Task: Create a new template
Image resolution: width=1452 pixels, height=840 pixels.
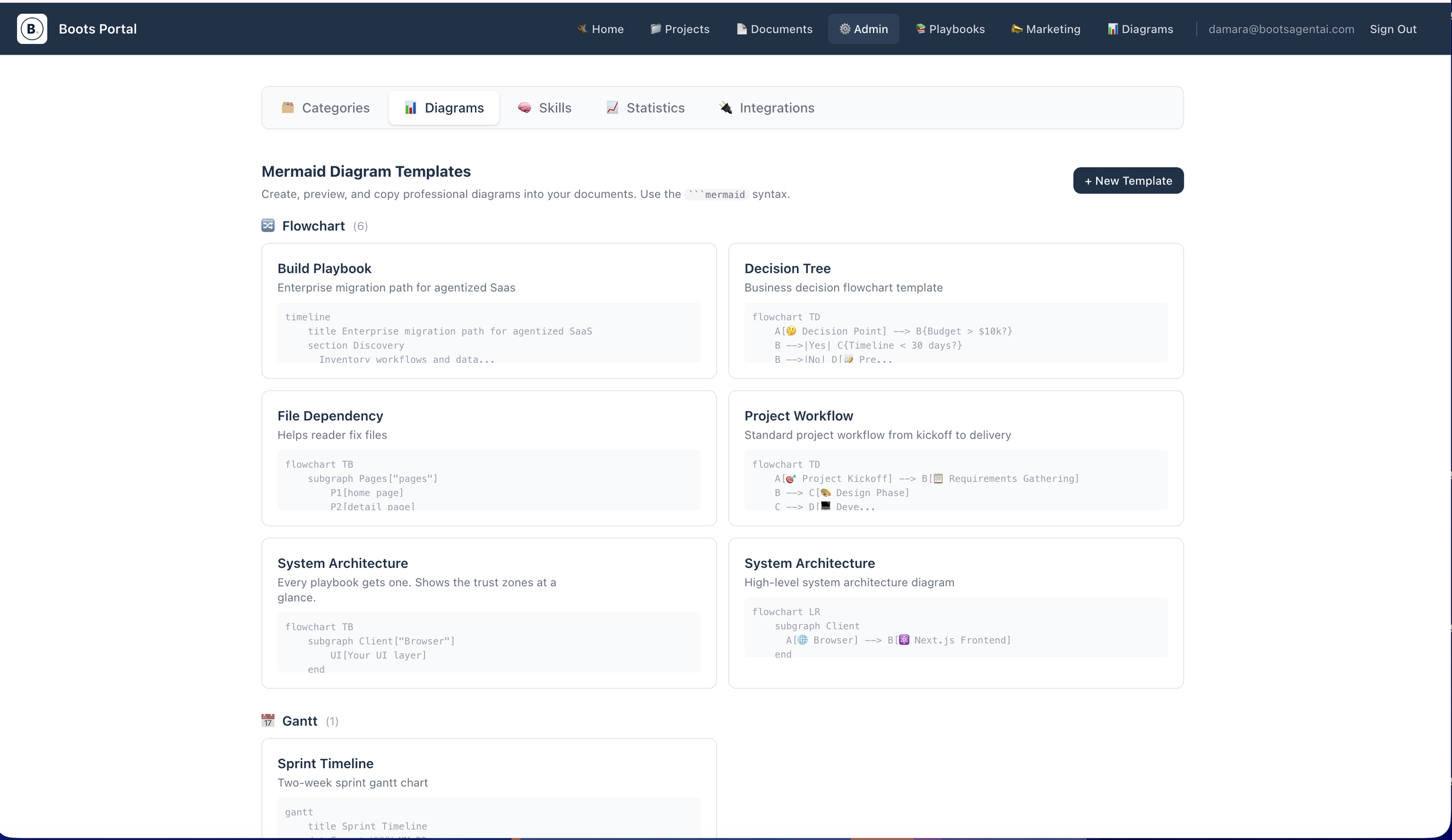Action: click(1128, 181)
